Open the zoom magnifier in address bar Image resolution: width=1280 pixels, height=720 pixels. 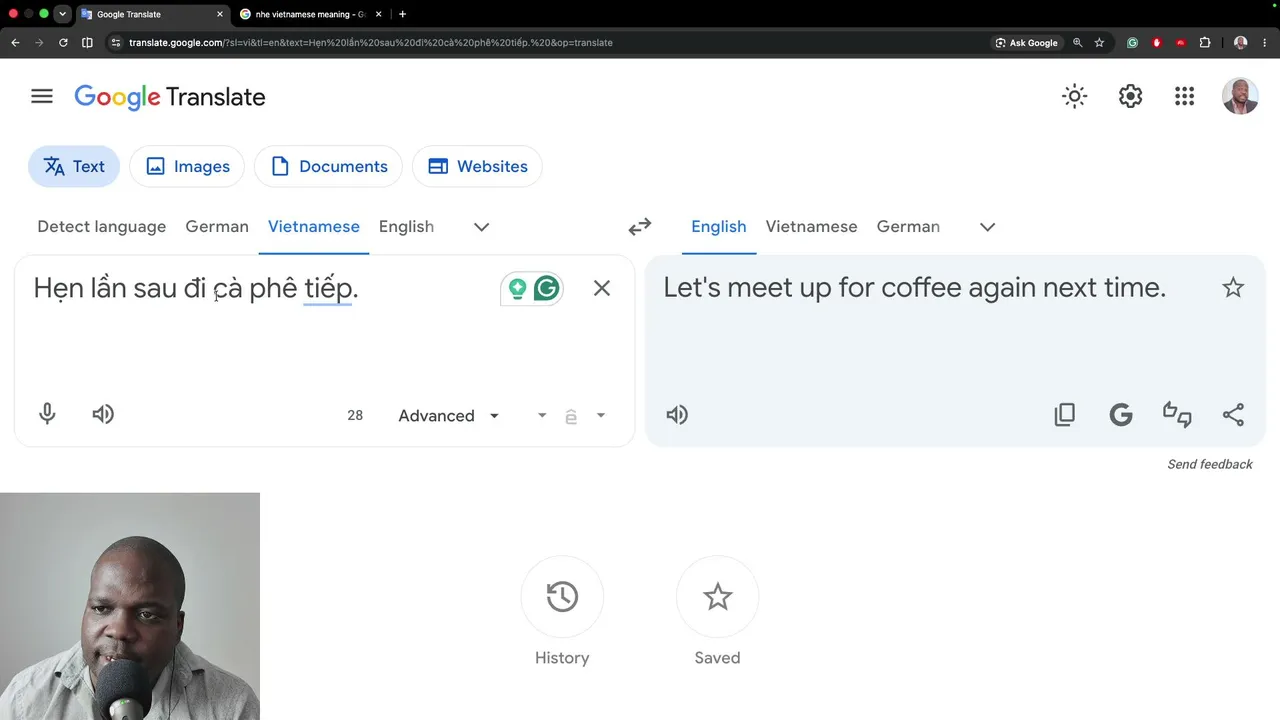pos(1077,43)
